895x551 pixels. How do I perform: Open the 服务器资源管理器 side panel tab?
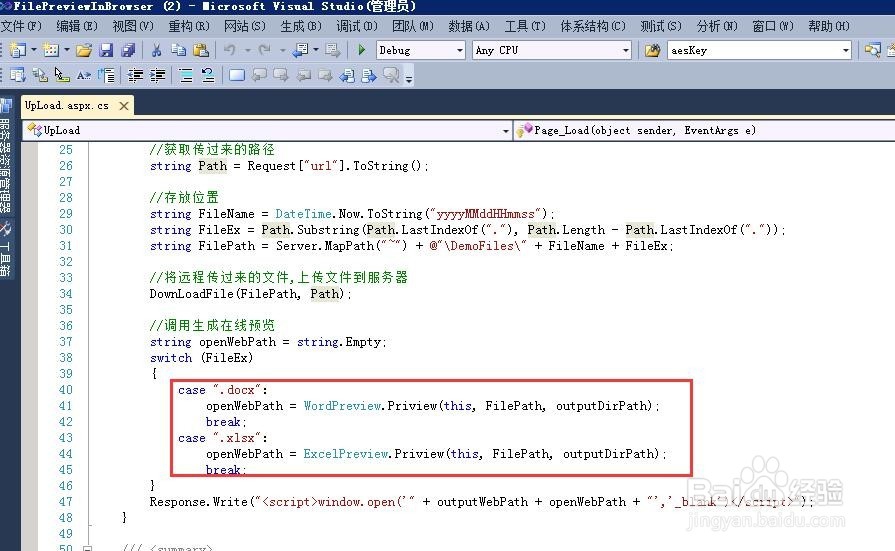click(x=6, y=156)
